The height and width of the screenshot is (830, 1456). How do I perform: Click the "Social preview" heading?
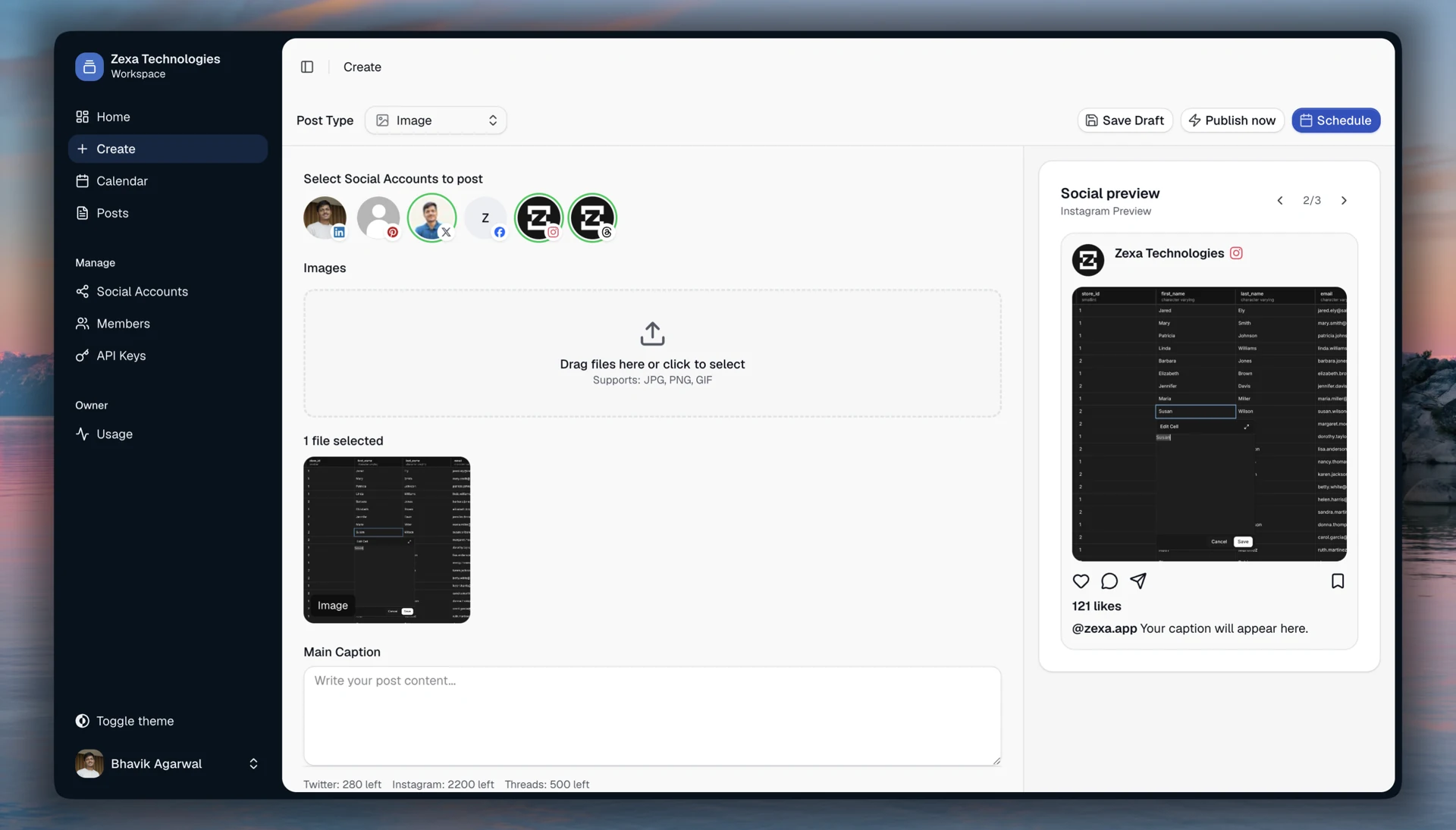click(x=1110, y=193)
